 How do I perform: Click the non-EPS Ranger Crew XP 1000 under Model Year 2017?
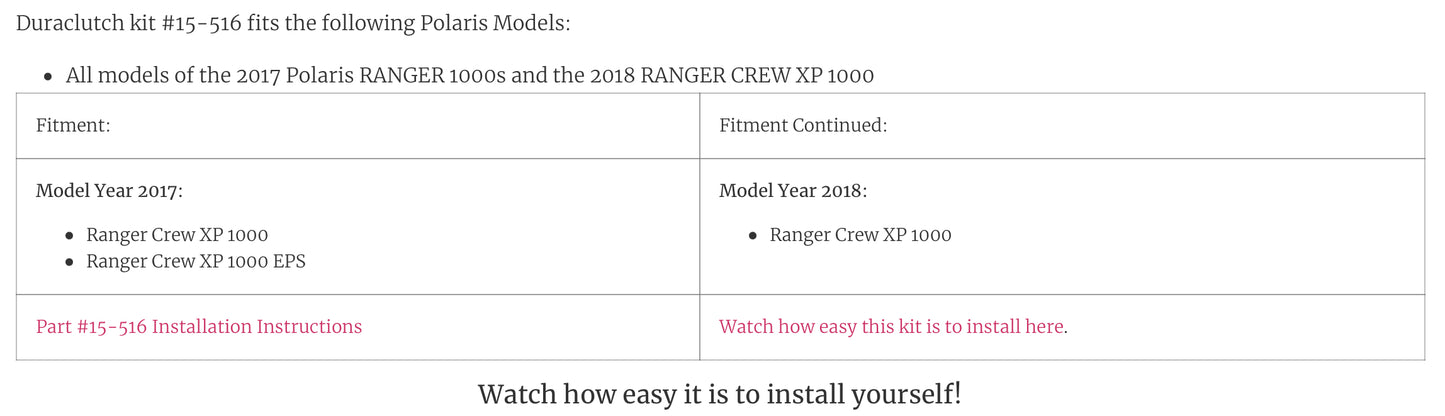coord(177,236)
